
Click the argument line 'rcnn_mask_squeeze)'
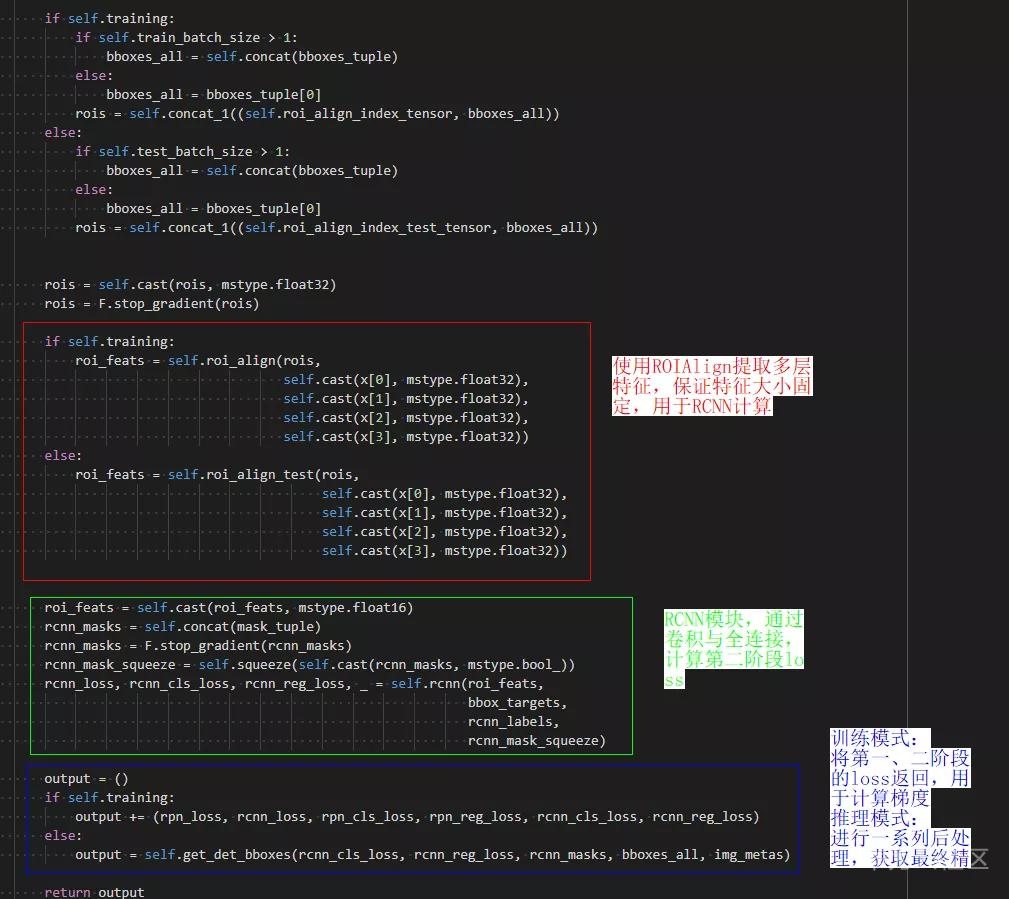536,741
